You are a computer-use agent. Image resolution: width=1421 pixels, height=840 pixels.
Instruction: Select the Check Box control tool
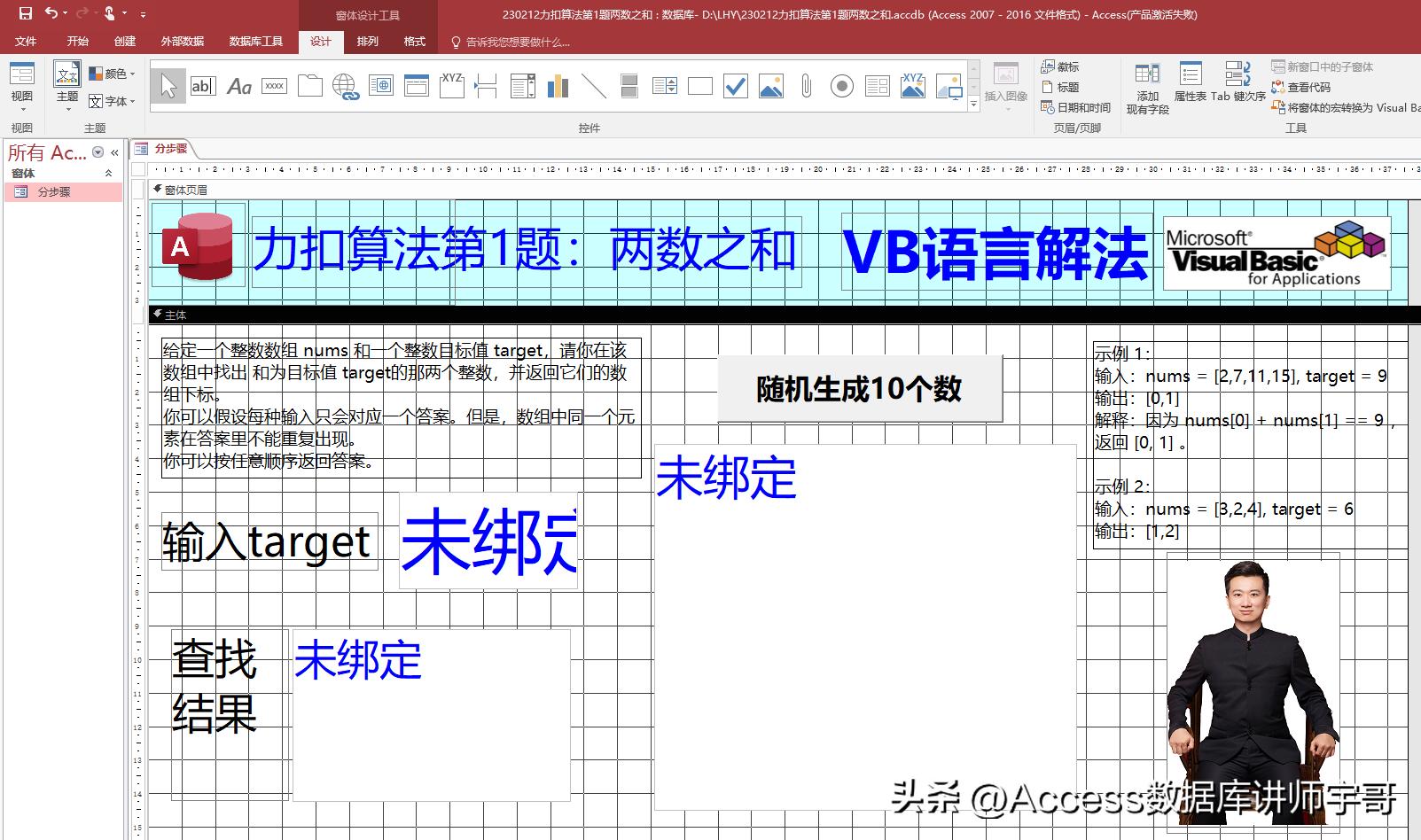pyautogui.click(x=734, y=85)
